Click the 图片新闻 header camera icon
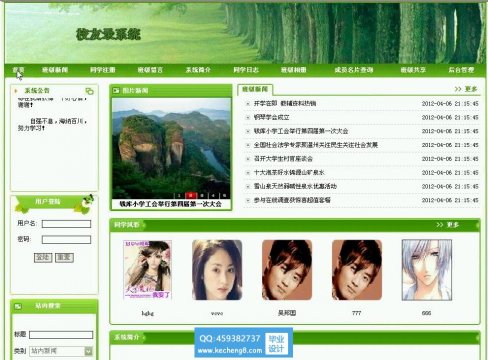This screenshot has width=488, height=360. tap(116, 91)
